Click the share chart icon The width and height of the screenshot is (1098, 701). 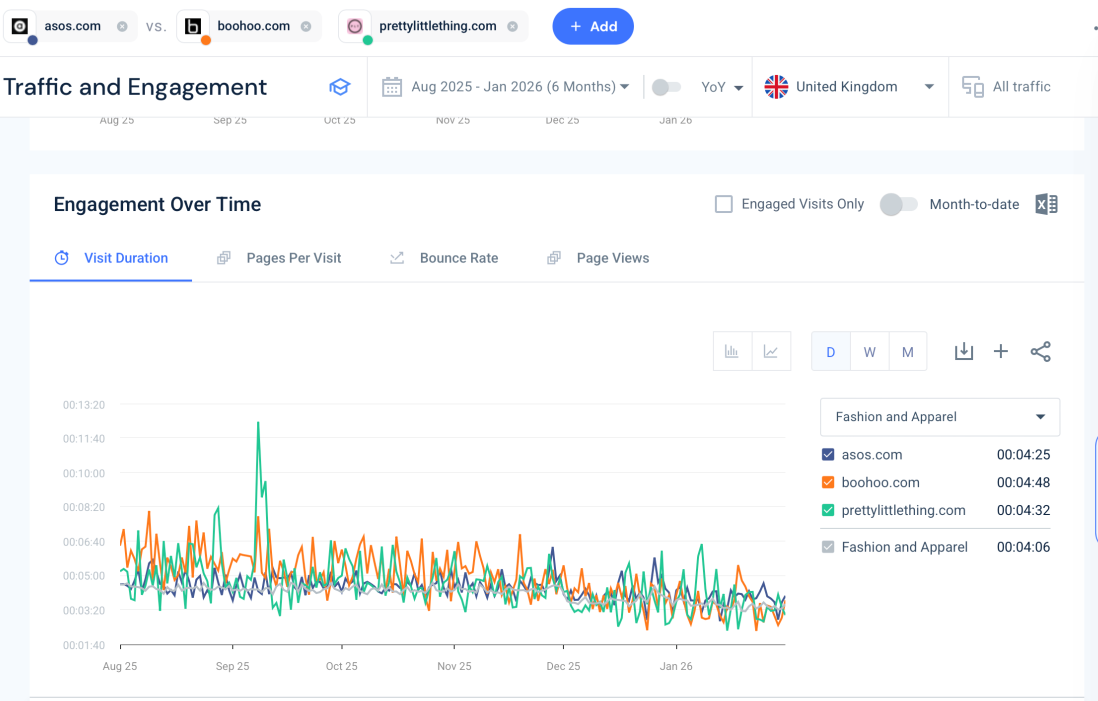pyautogui.click(x=1040, y=351)
